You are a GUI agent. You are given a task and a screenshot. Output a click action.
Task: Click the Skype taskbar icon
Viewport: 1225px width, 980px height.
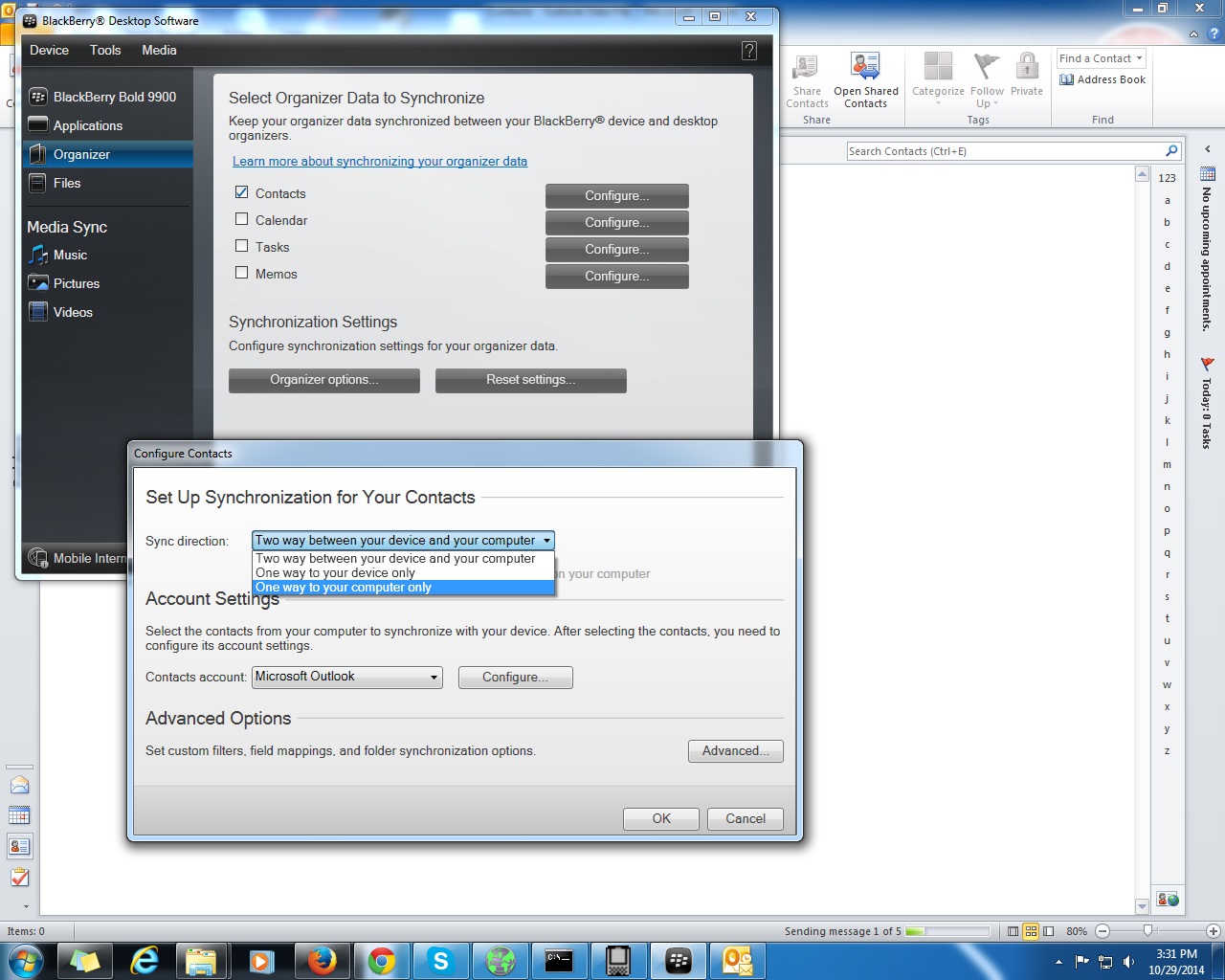[440, 960]
